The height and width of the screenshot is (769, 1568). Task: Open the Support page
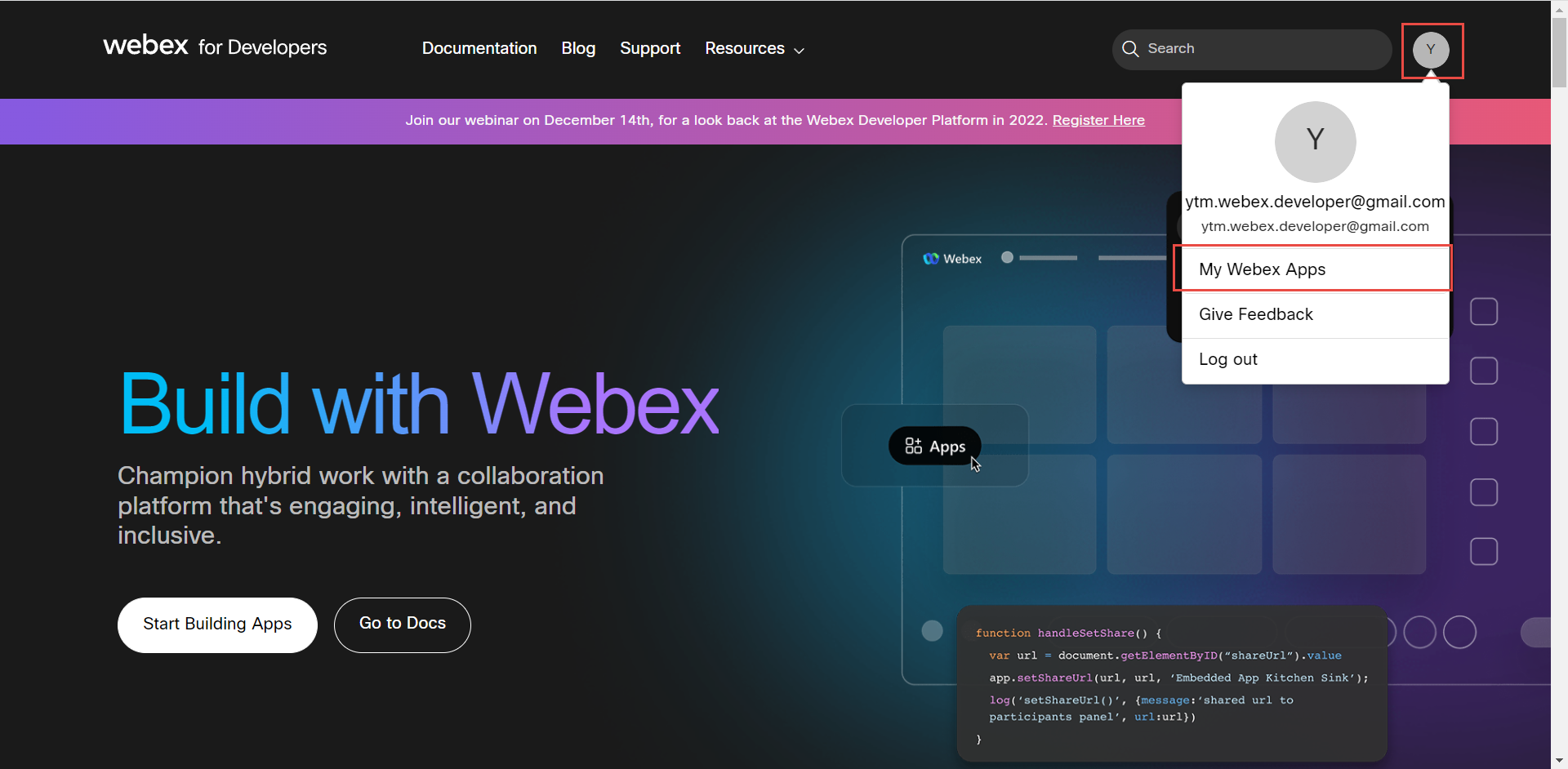click(650, 49)
